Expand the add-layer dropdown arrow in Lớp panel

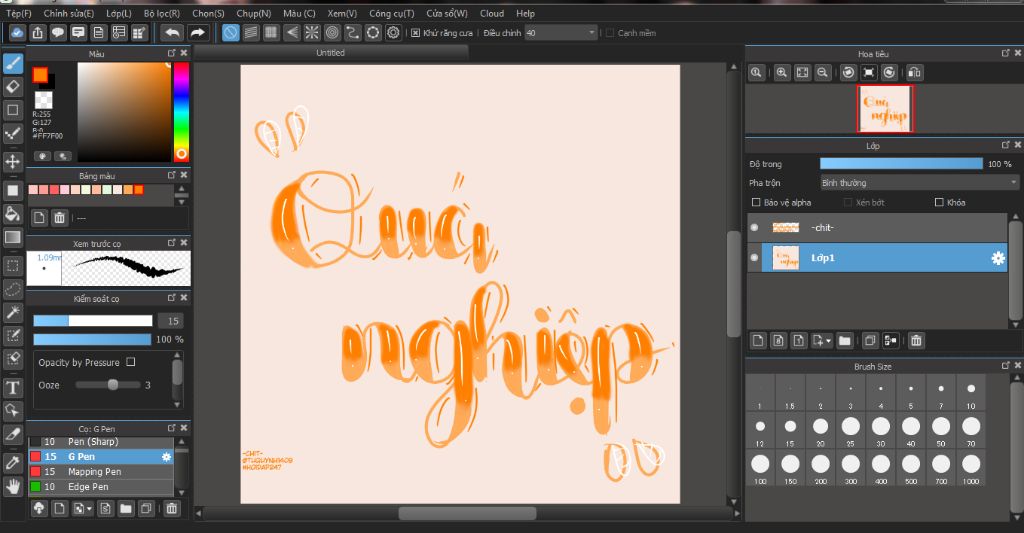[828, 341]
